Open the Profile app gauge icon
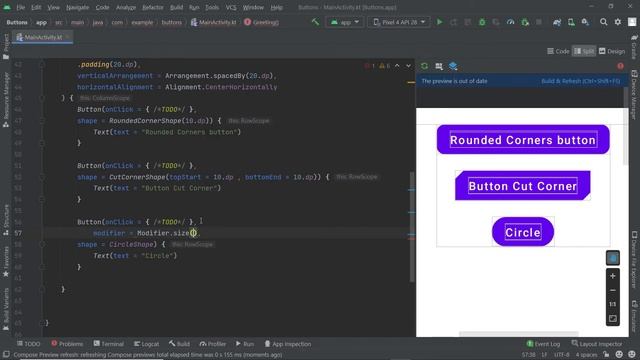Viewport: 640px width, 360px height. 510,22
